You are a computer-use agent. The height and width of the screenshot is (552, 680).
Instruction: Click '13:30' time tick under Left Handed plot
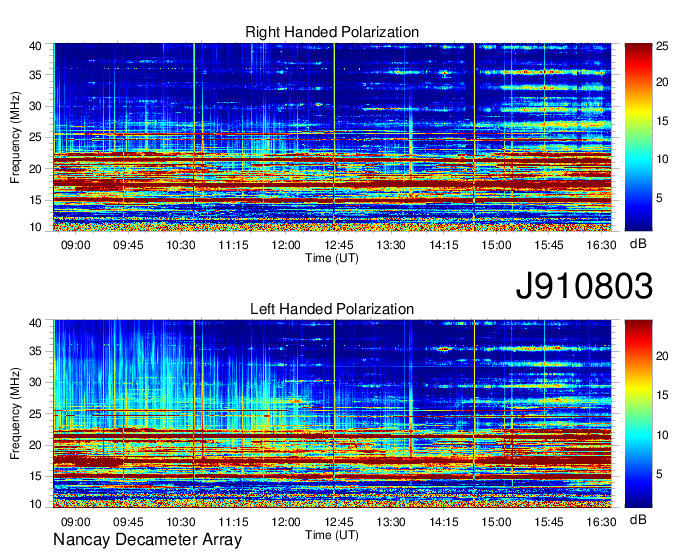pos(391,522)
